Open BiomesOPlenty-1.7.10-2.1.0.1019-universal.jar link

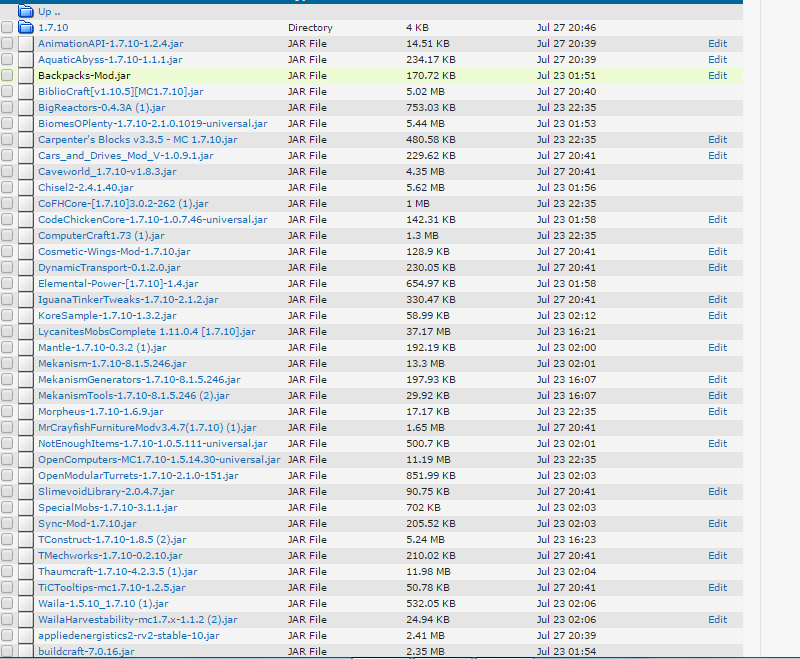click(x=153, y=123)
